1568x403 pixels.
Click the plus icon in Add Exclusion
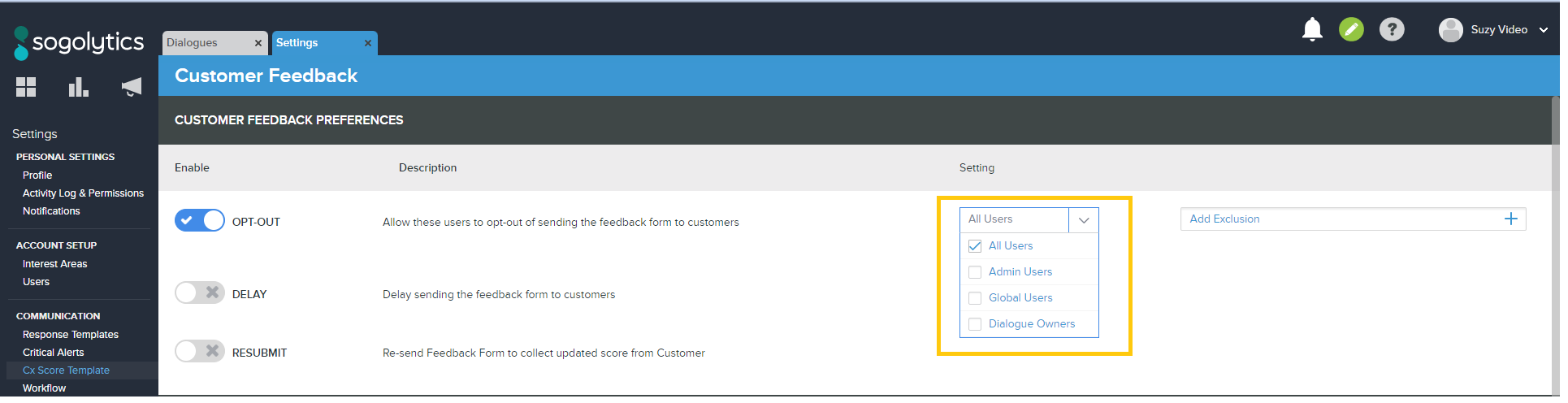pos(1510,219)
